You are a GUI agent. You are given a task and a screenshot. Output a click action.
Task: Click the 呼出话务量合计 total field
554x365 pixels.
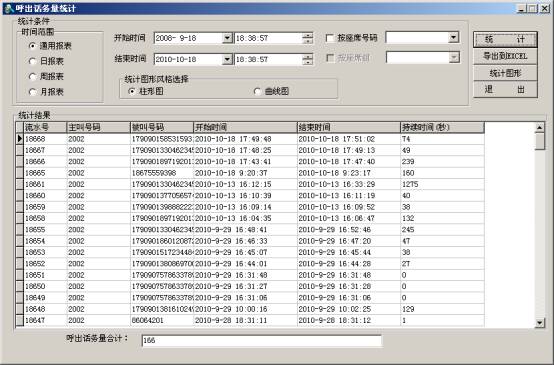[261, 340]
